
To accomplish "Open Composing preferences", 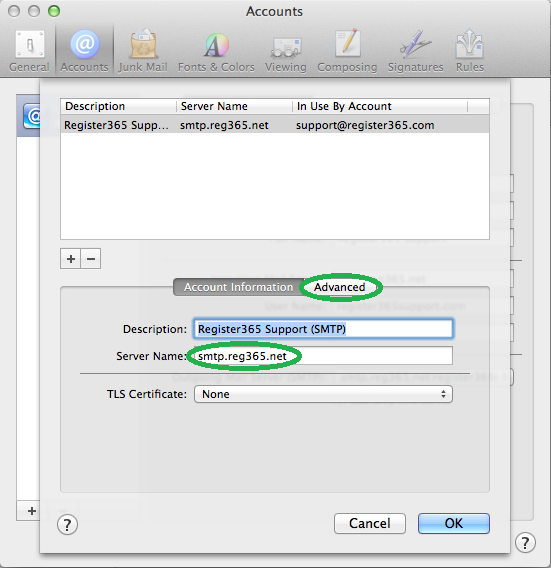I will coord(347,51).
